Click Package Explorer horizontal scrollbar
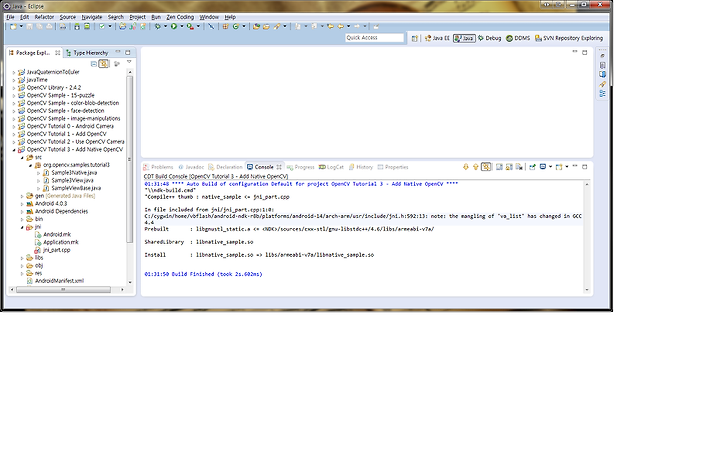This screenshot has width=720, height=464. tap(63, 290)
